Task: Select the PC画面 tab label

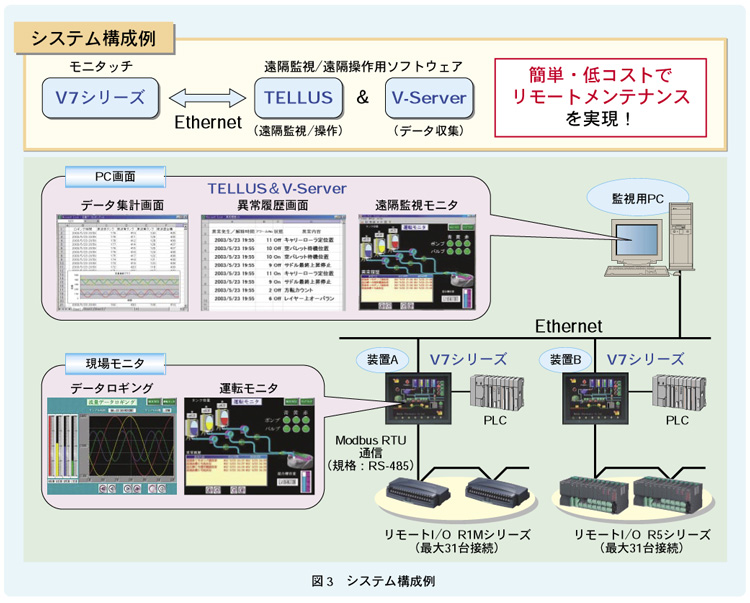Action: 115,176
